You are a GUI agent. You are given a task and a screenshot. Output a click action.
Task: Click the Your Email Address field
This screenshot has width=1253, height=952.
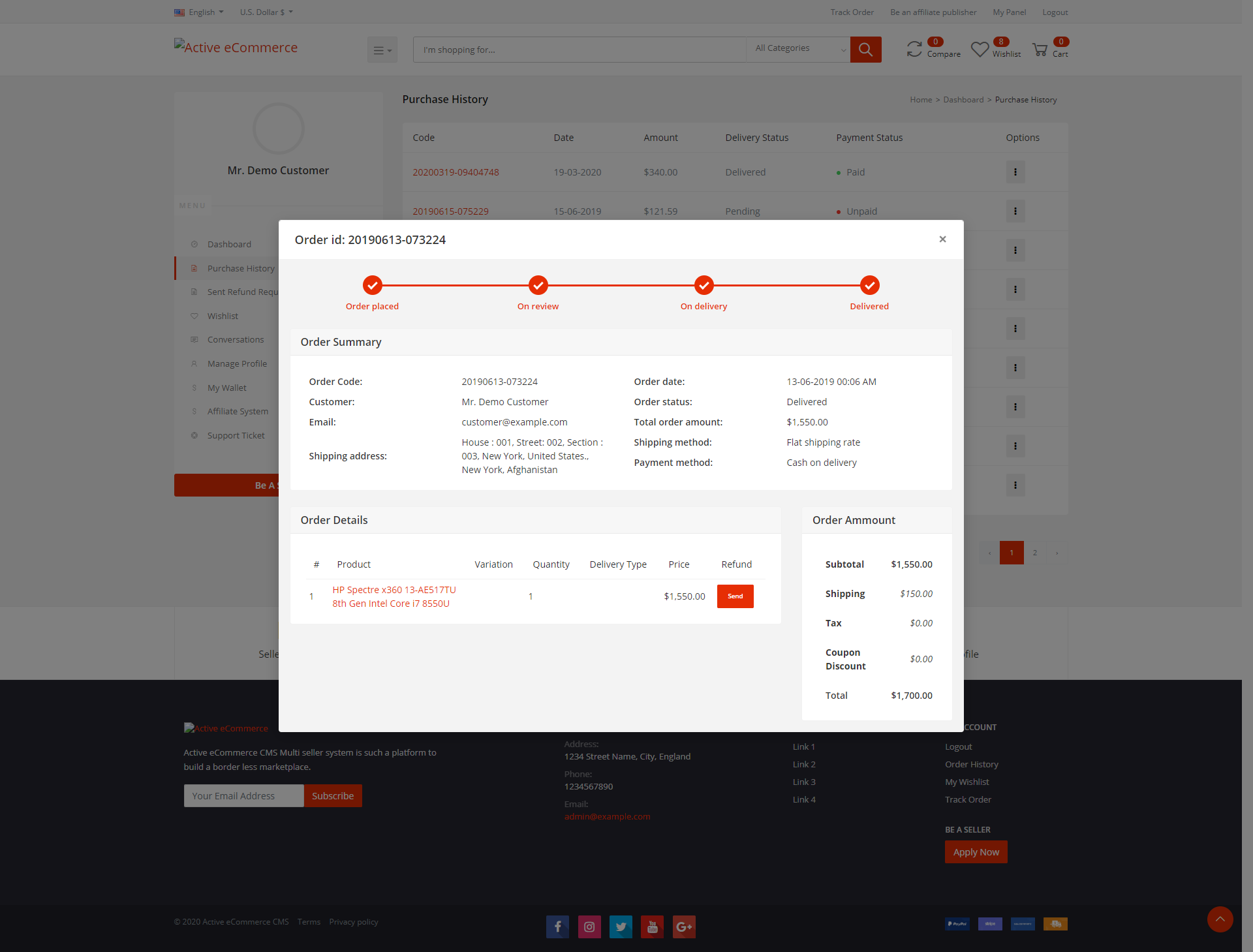pyautogui.click(x=243, y=796)
